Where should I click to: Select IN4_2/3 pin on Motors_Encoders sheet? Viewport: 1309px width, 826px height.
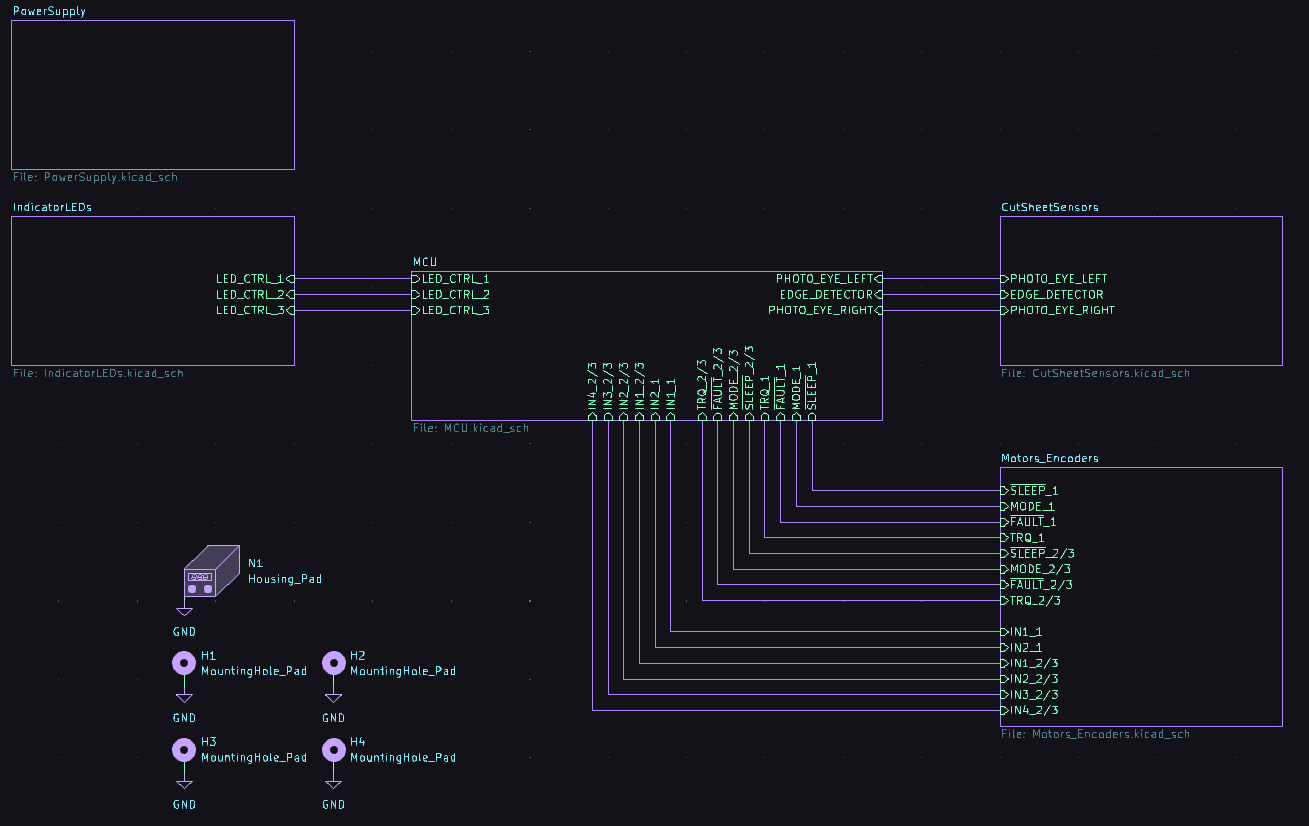[1030, 710]
